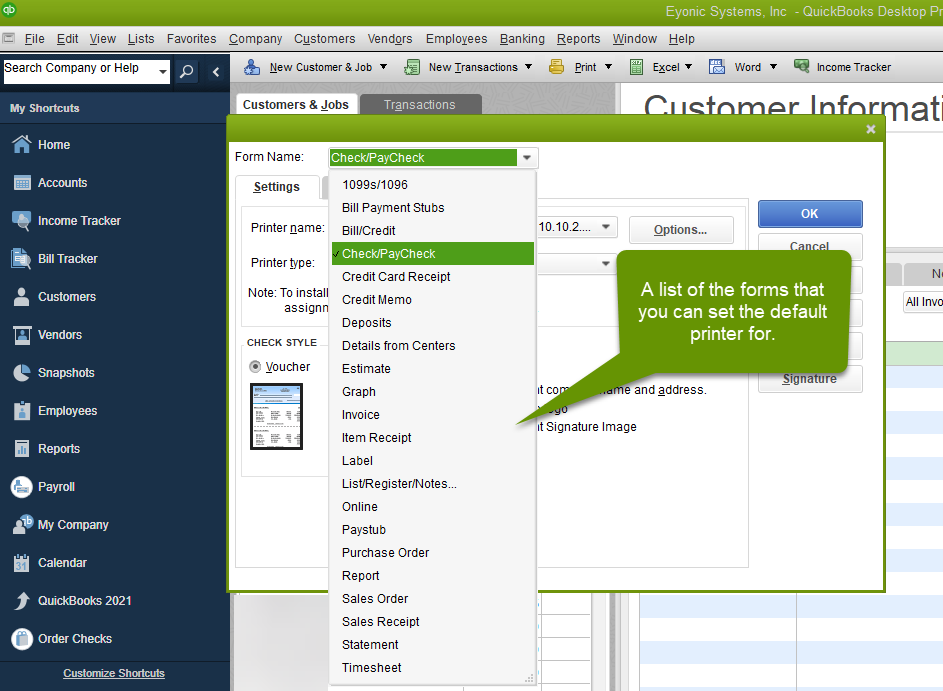Choose Credit Memo from form list
Image resolution: width=943 pixels, height=691 pixels.
tap(432, 299)
